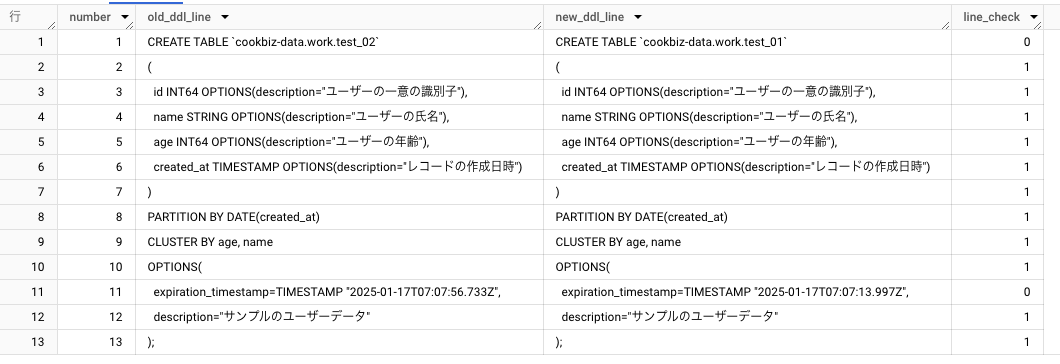The image size is (1060, 364).
Task: Open the old_ddl_line column dropdown arrow
Action: (225, 18)
